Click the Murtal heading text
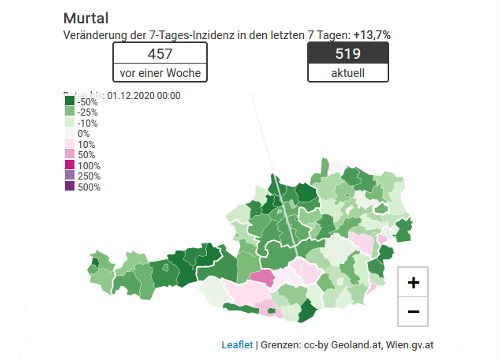Viewport: 500px width, 360px height. click(86, 18)
